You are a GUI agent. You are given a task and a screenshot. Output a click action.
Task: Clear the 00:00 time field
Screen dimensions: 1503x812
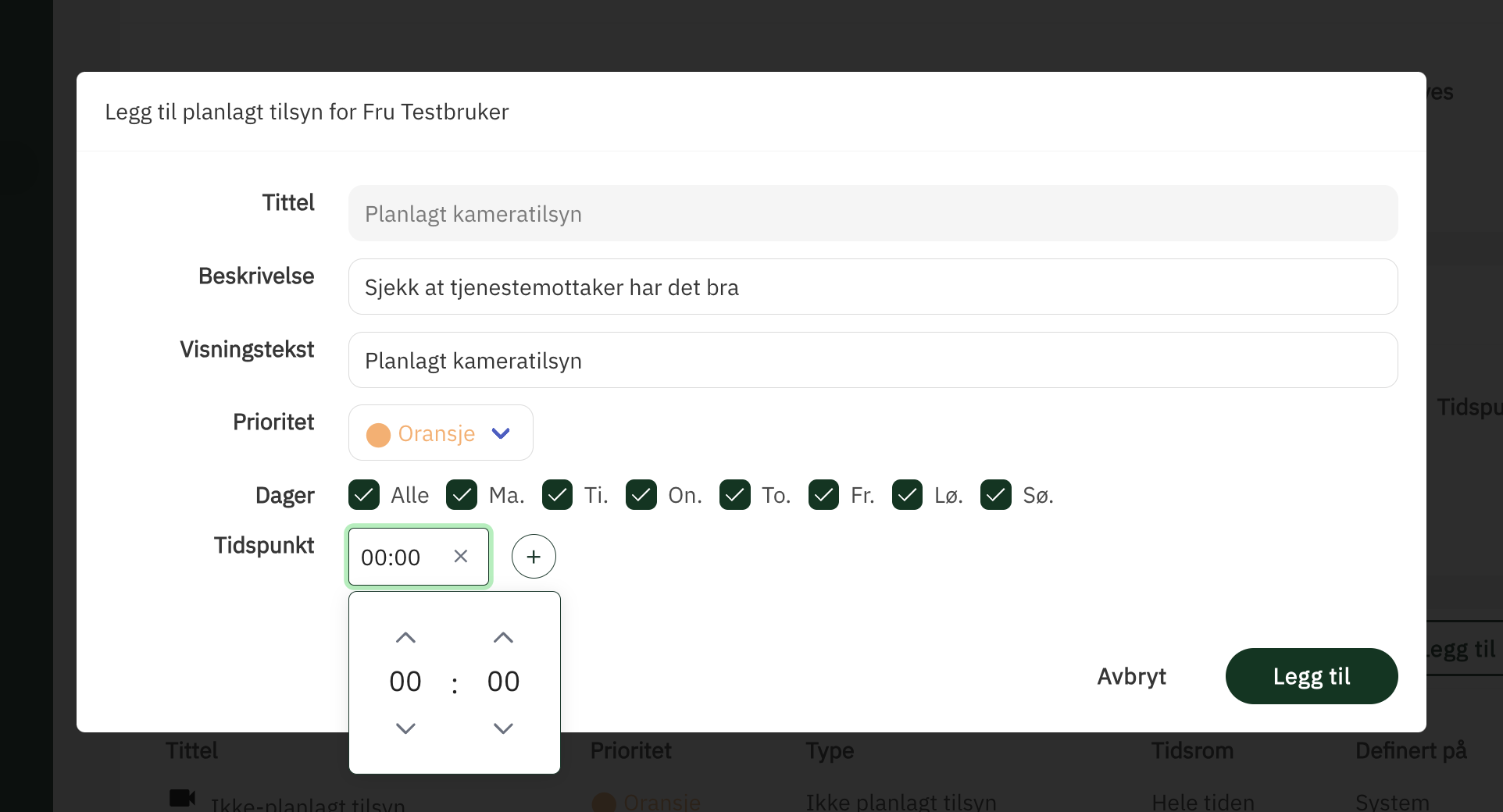pyautogui.click(x=461, y=557)
